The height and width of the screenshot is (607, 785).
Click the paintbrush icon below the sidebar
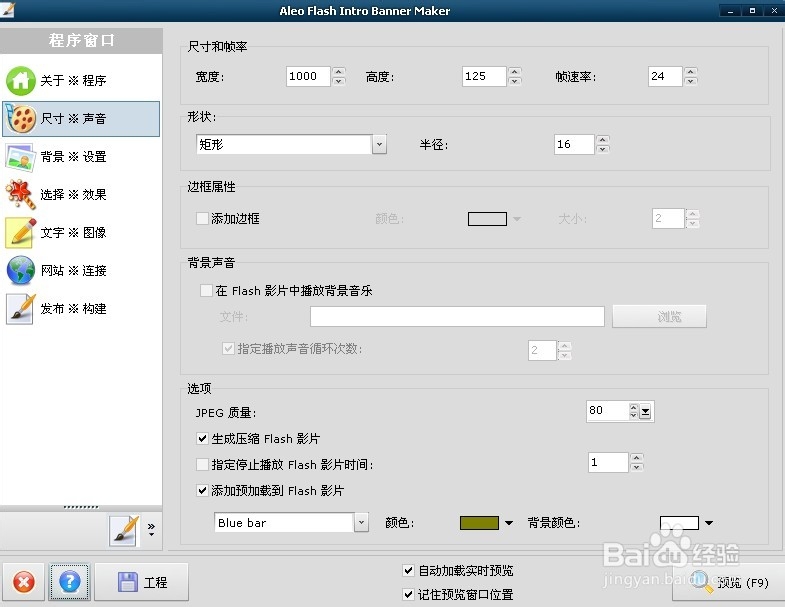coord(123,531)
